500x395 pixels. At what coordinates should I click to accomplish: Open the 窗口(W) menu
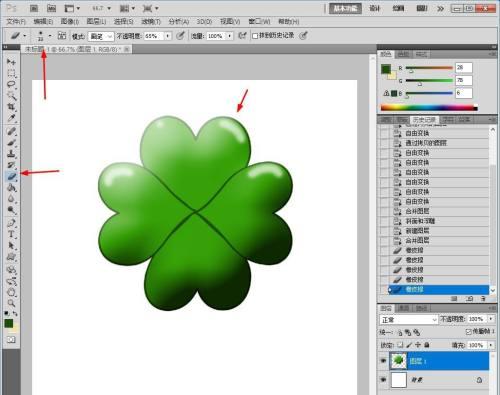click(x=259, y=22)
